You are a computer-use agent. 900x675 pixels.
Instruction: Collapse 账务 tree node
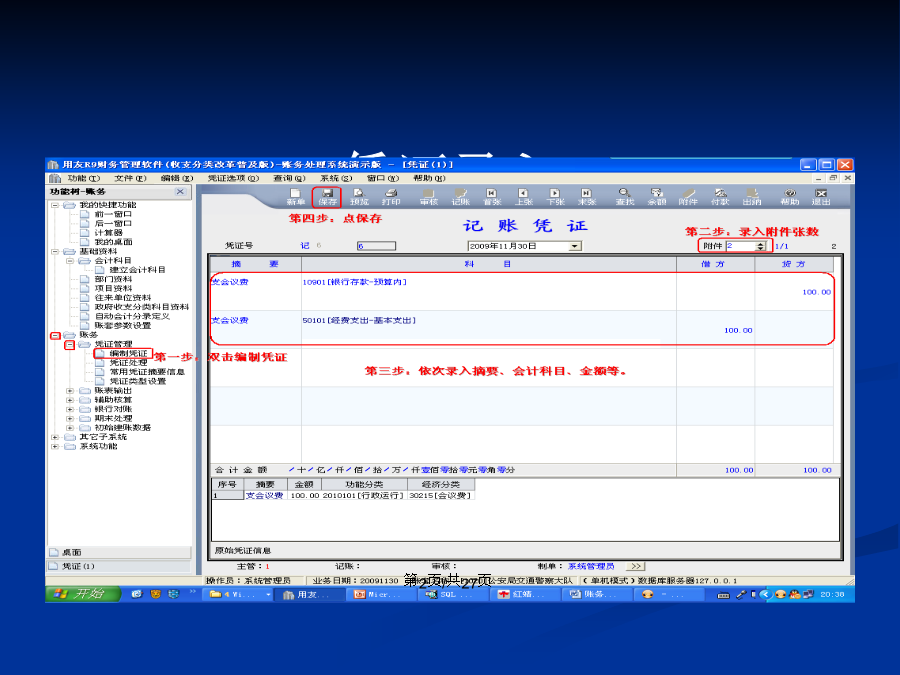pyautogui.click(x=55, y=335)
